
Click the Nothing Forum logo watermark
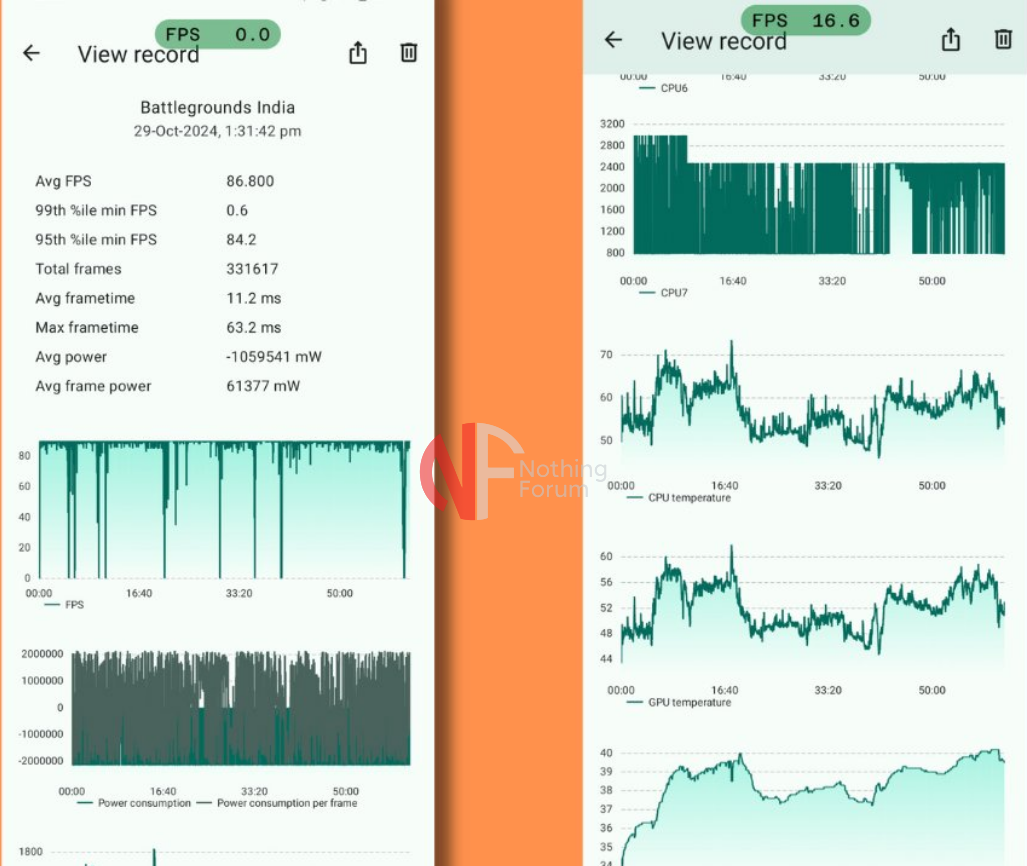point(512,470)
